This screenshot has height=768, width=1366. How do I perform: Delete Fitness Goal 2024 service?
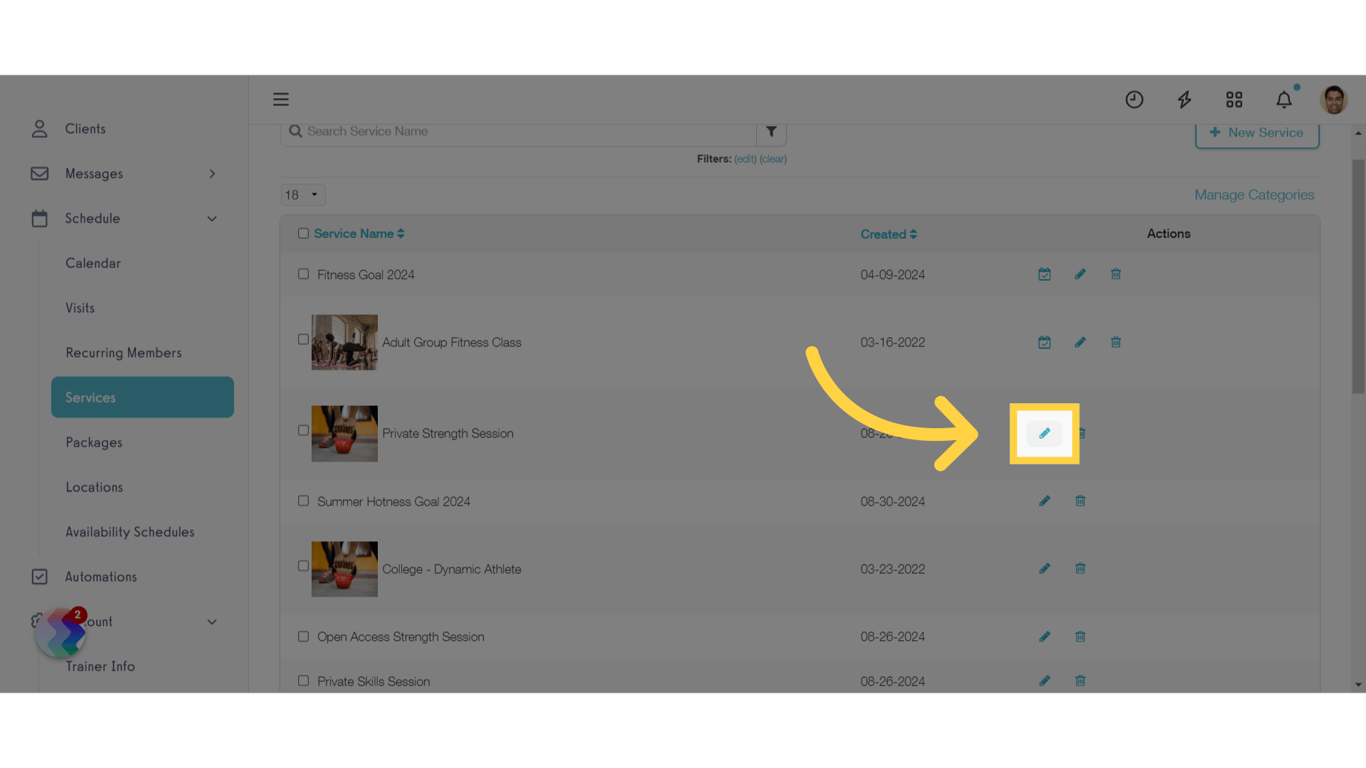(1116, 274)
